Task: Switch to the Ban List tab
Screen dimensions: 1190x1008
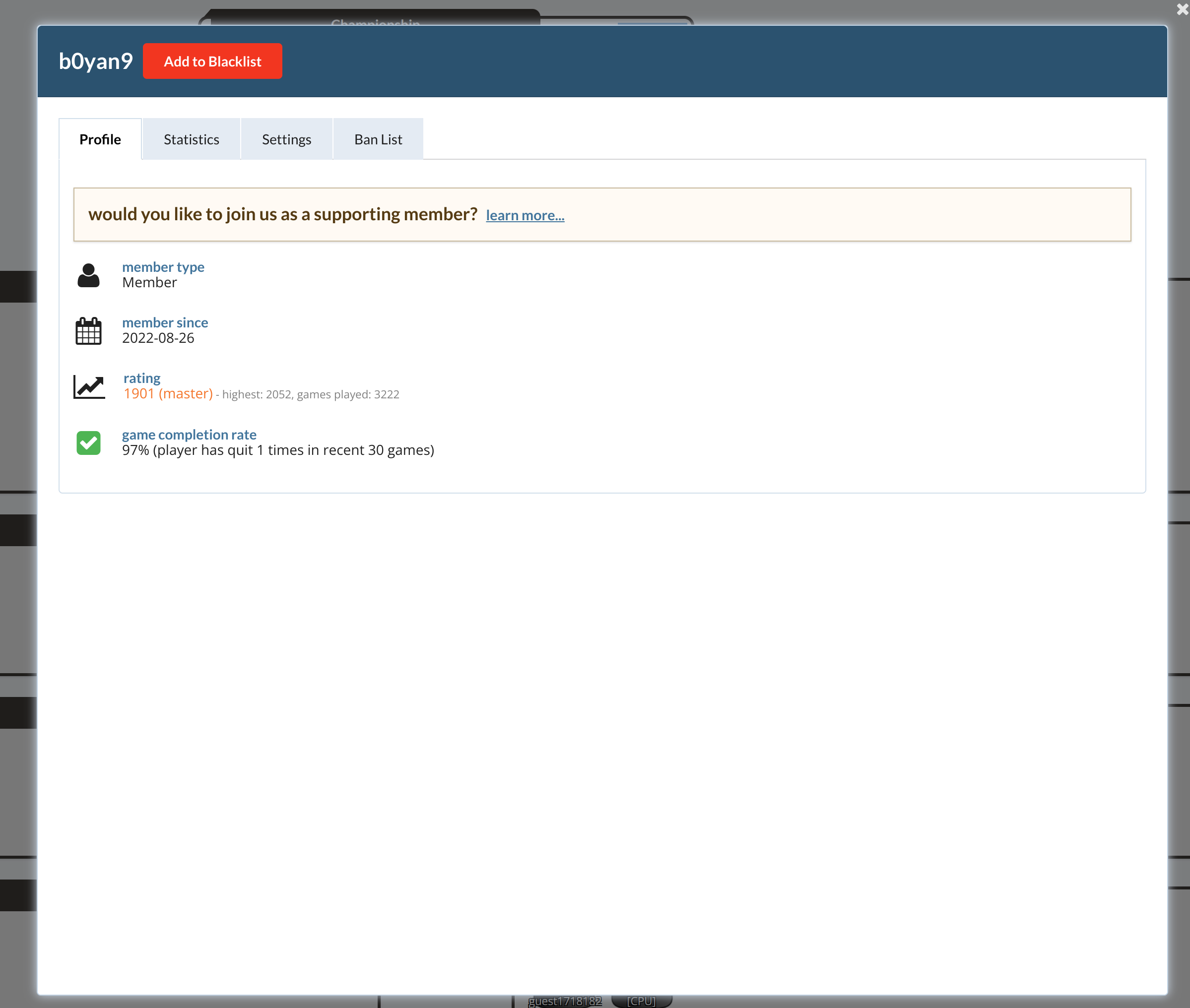Action: [x=378, y=139]
